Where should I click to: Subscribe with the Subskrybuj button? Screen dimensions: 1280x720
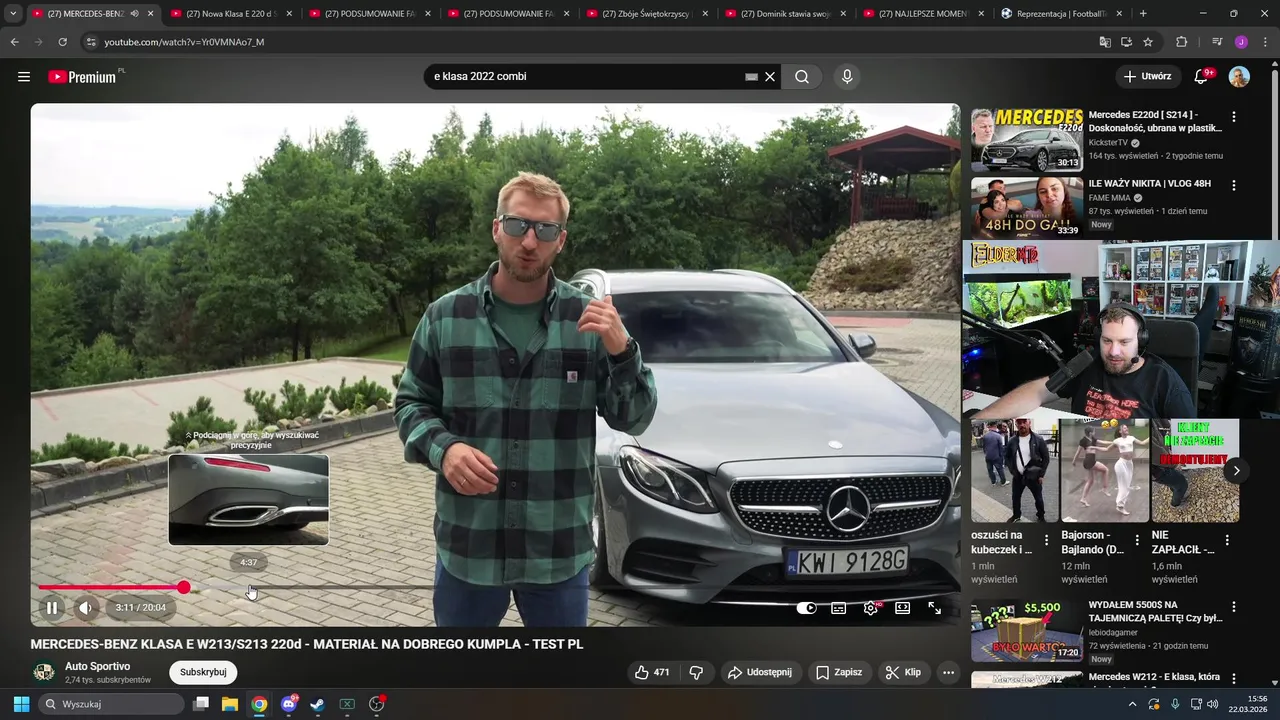pos(203,672)
